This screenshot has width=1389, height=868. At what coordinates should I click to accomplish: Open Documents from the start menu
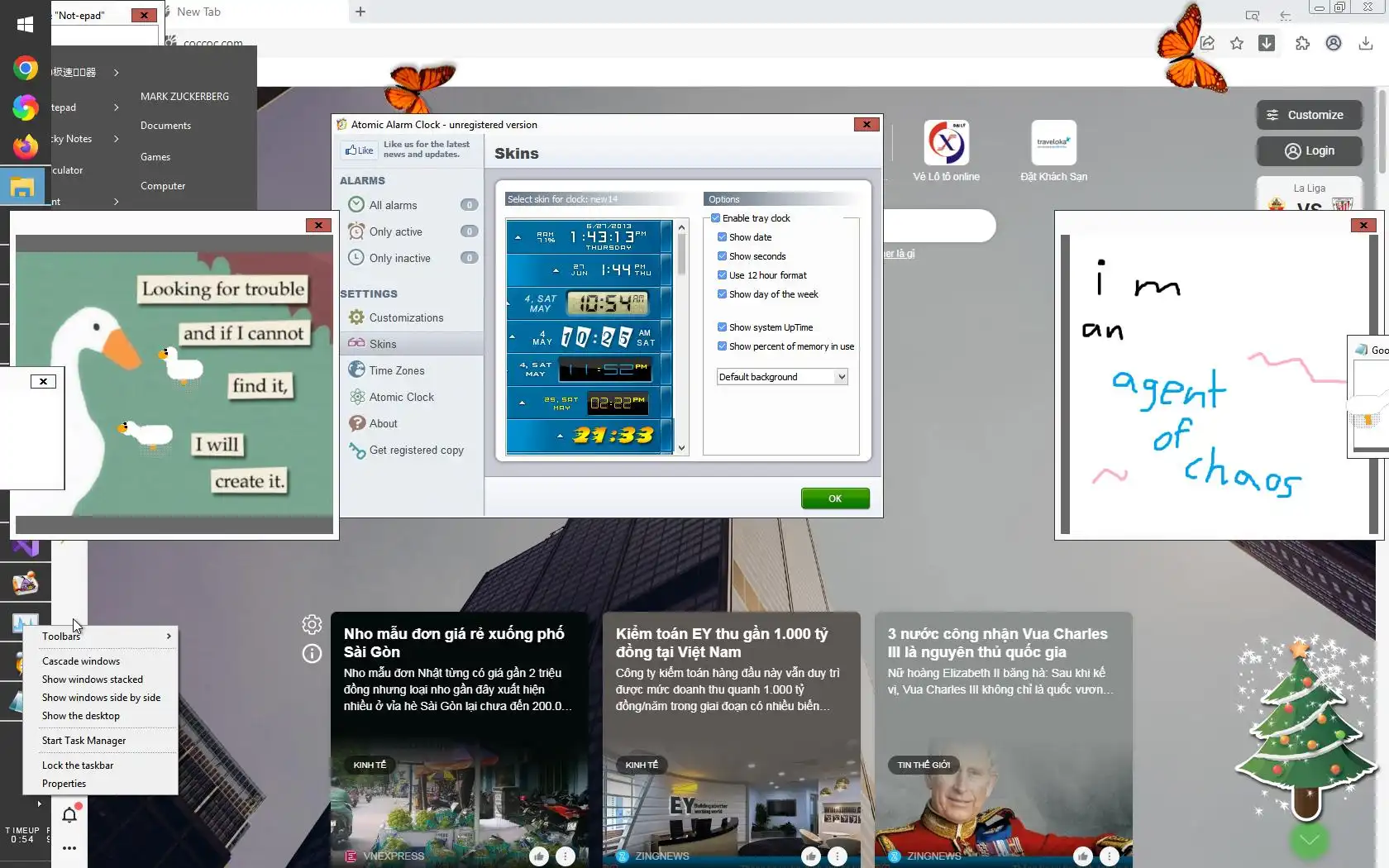[x=165, y=126]
